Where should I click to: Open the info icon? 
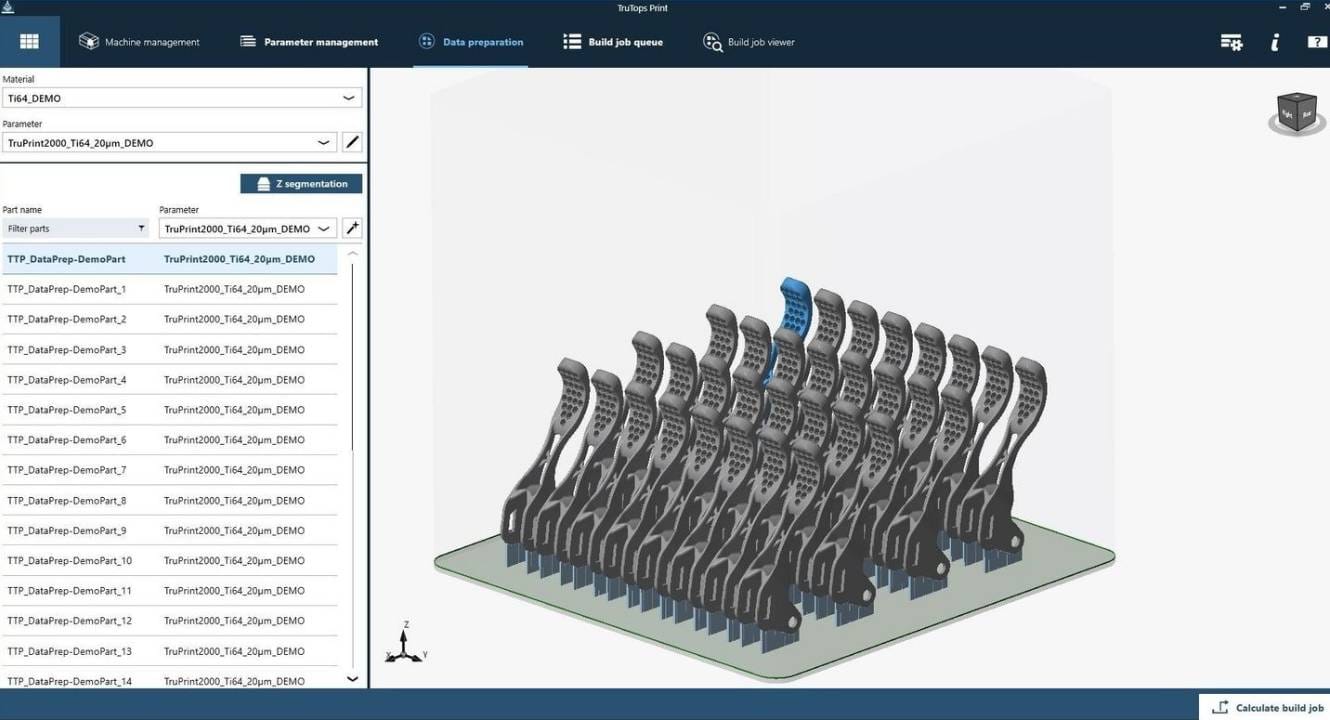(x=1275, y=42)
